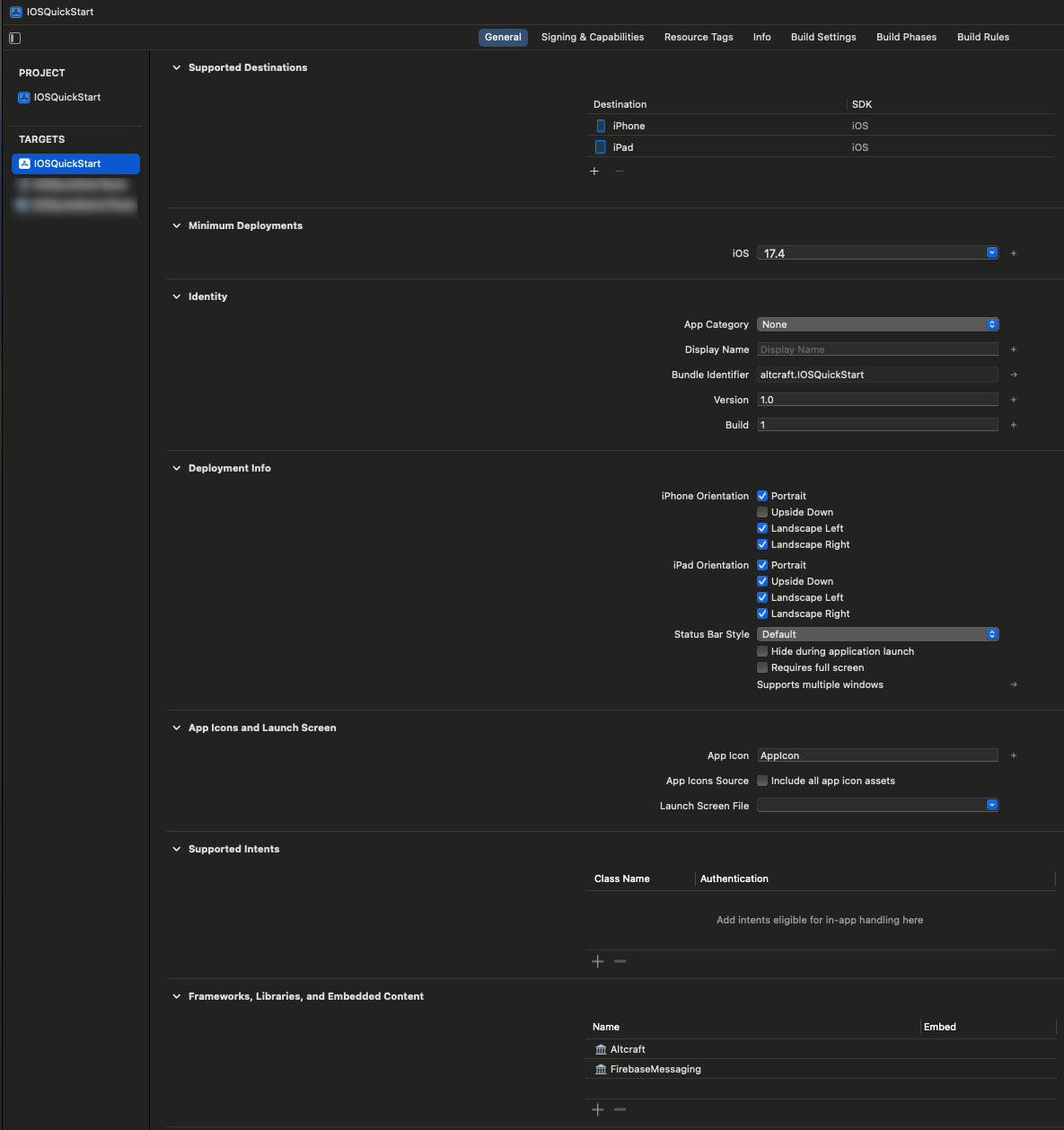Enable Include all app icon assets
The image size is (1064, 1130).
click(x=762, y=781)
